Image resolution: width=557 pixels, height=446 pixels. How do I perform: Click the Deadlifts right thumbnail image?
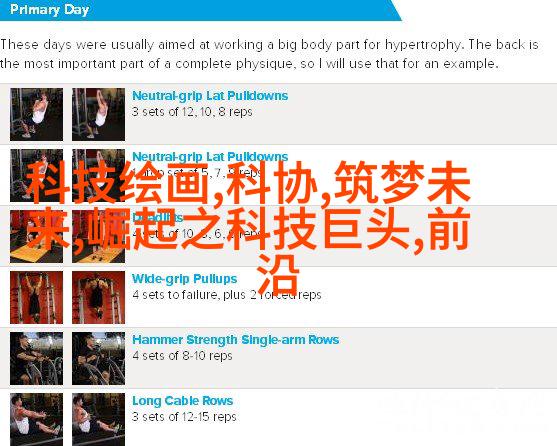tap(98, 236)
